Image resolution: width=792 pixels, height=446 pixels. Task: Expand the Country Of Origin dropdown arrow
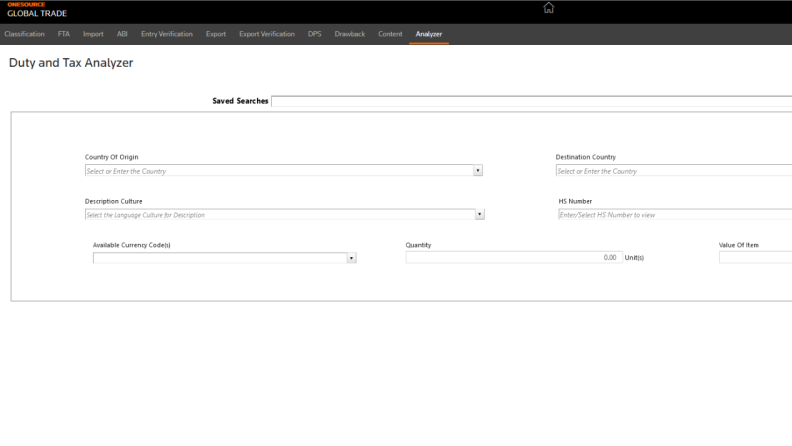click(478, 171)
